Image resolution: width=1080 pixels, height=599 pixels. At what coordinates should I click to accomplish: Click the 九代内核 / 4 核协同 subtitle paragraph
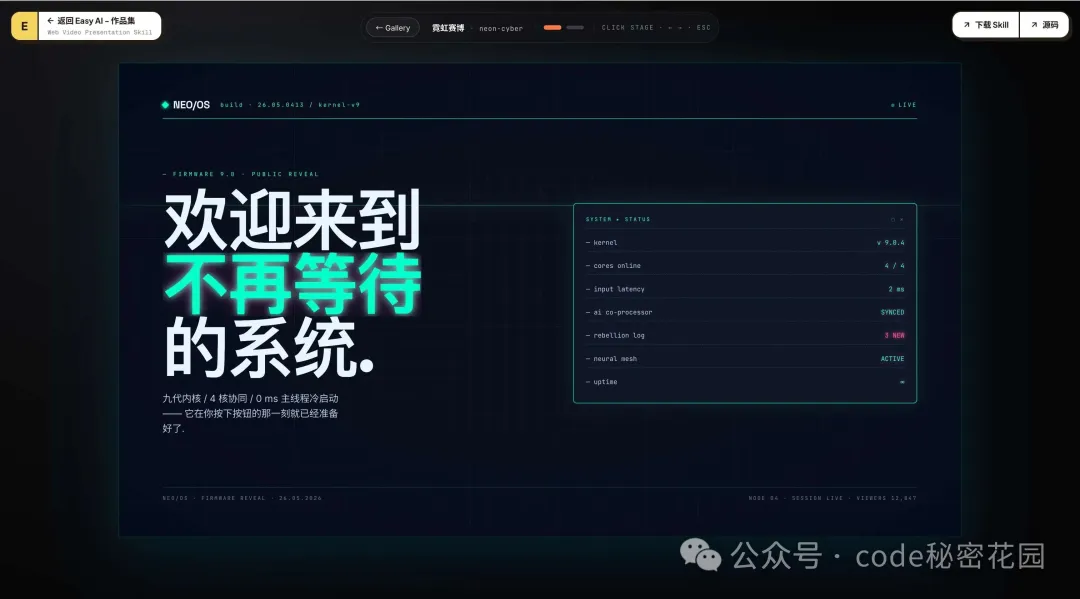(x=251, y=413)
